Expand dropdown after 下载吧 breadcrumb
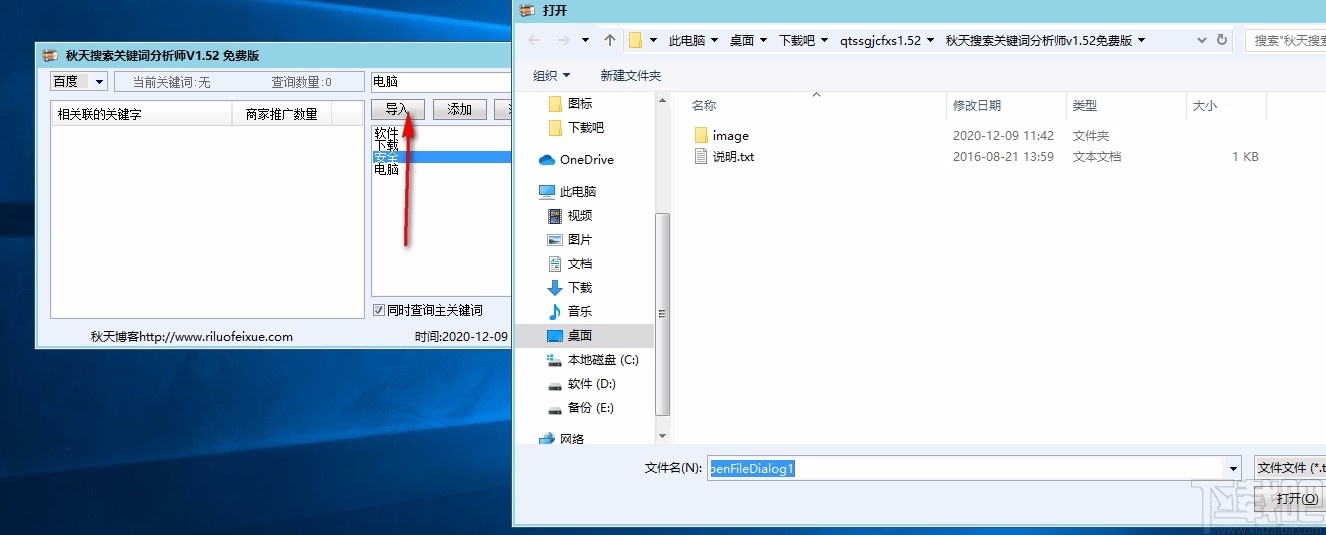Screen dimensions: 1326x535 tap(825, 40)
